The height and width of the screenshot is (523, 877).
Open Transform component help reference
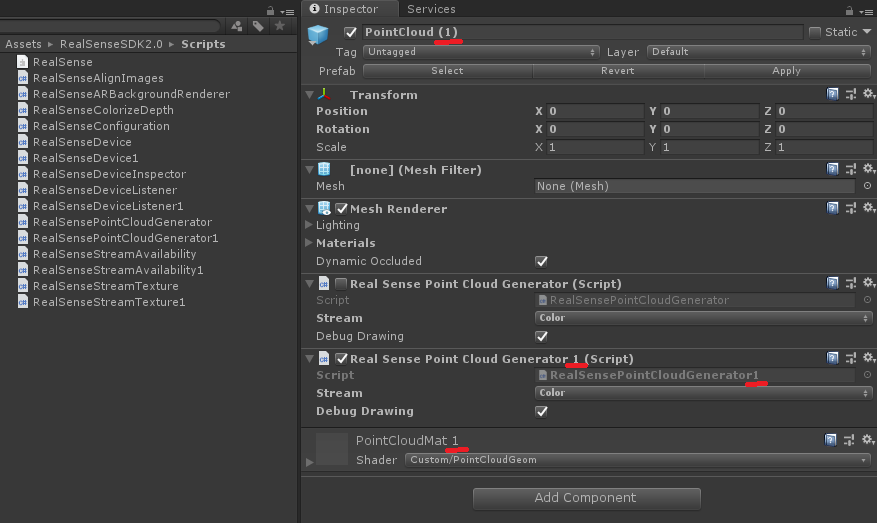pos(833,94)
